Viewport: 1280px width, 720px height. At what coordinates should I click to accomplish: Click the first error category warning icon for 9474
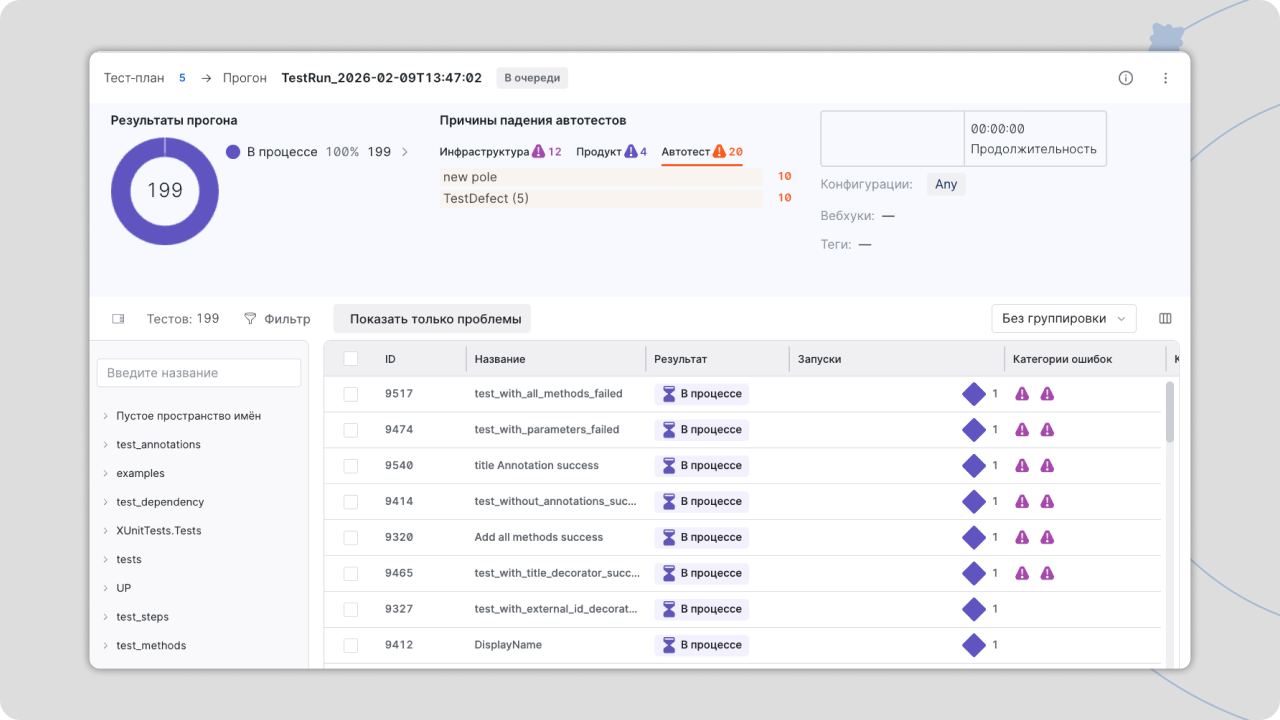[x=1022, y=430]
